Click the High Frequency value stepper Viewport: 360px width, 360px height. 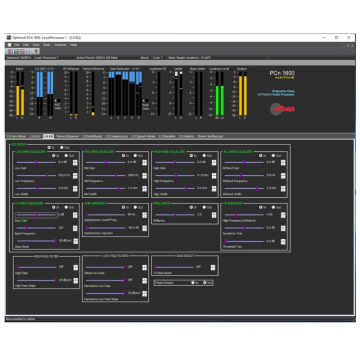click(214, 176)
